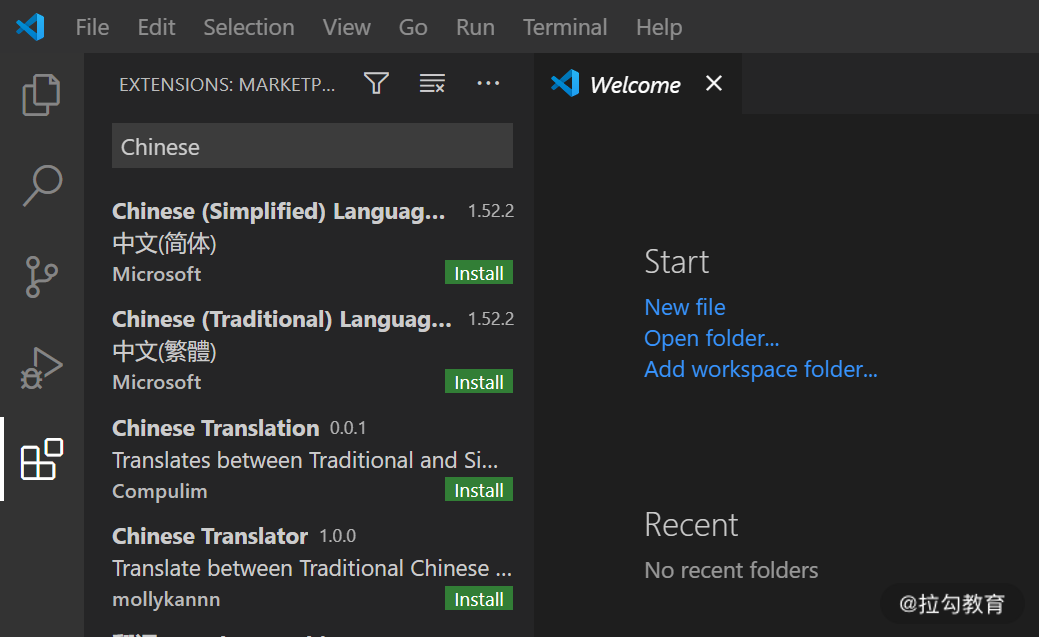This screenshot has width=1039, height=637.
Task: Open the Search view in activity bar
Action: coord(42,186)
